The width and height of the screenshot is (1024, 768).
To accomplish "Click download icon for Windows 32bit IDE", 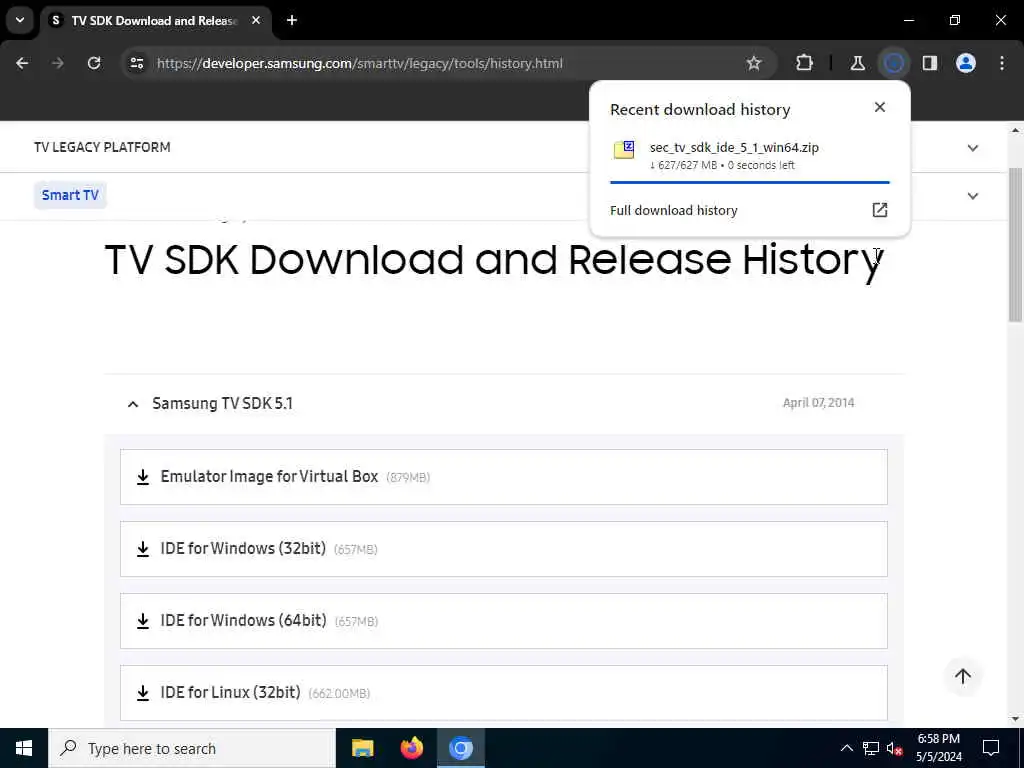I will (x=143, y=549).
